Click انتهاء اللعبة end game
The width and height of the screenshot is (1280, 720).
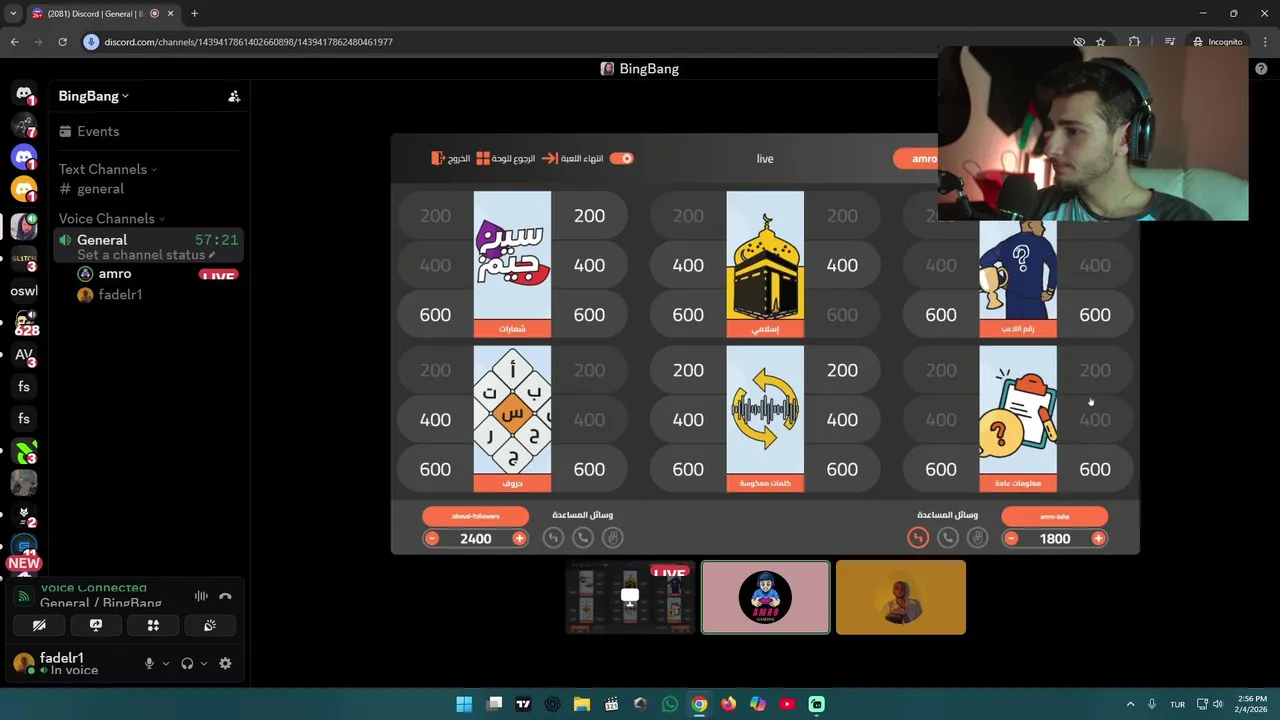pyautogui.click(x=573, y=158)
